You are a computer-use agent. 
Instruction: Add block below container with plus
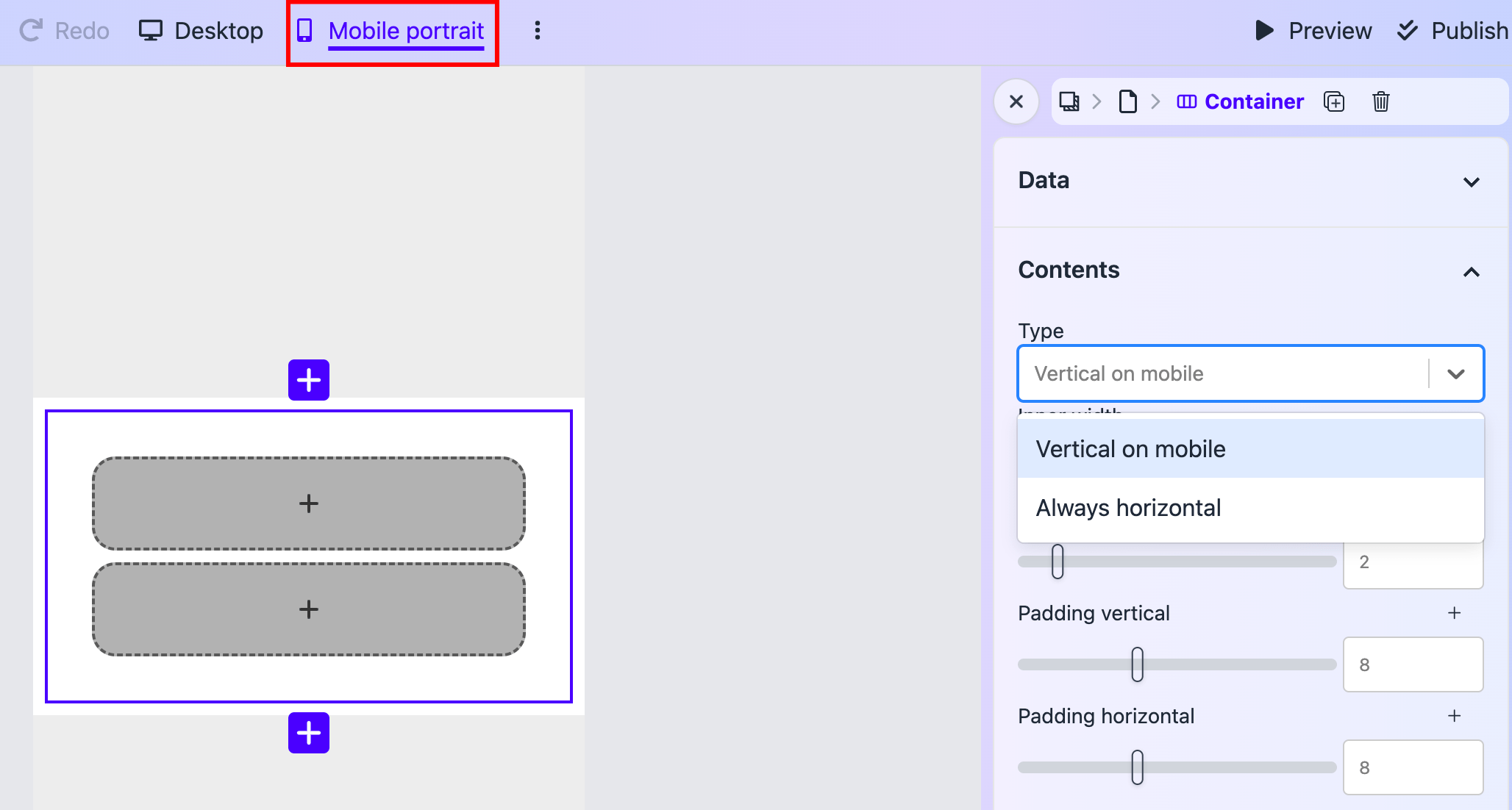[x=309, y=733]
